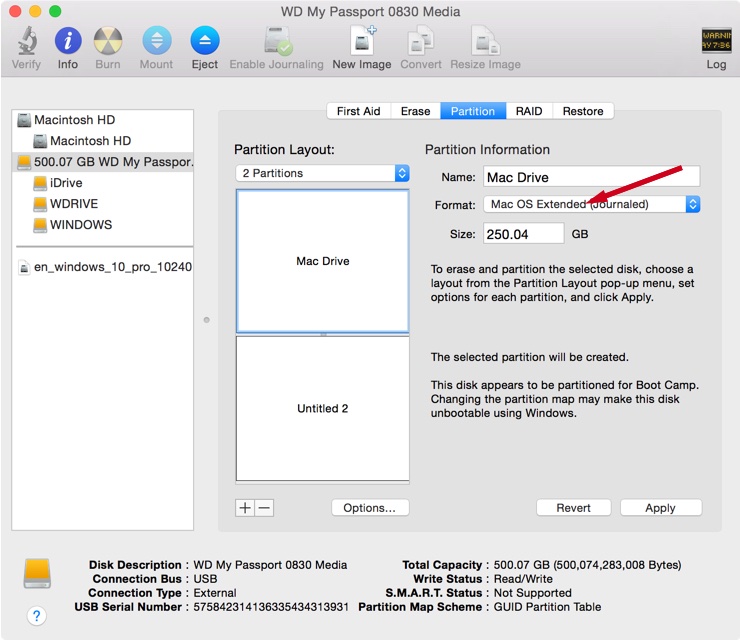
Task: Click the Apply button
Action: pos(661,508)
